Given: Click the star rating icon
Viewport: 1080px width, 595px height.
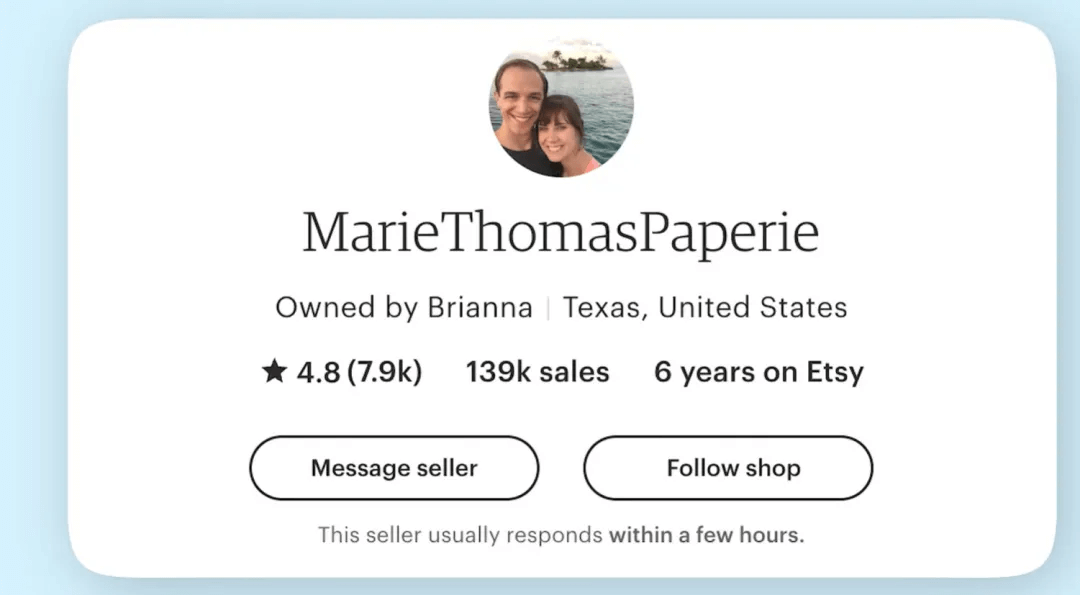Looking at the screenshot, I should (274, 373).
